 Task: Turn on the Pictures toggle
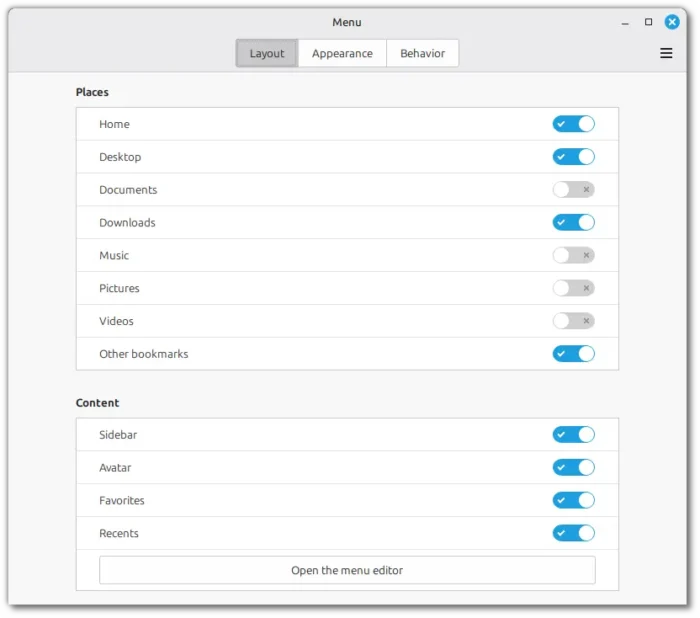point(573,288)
